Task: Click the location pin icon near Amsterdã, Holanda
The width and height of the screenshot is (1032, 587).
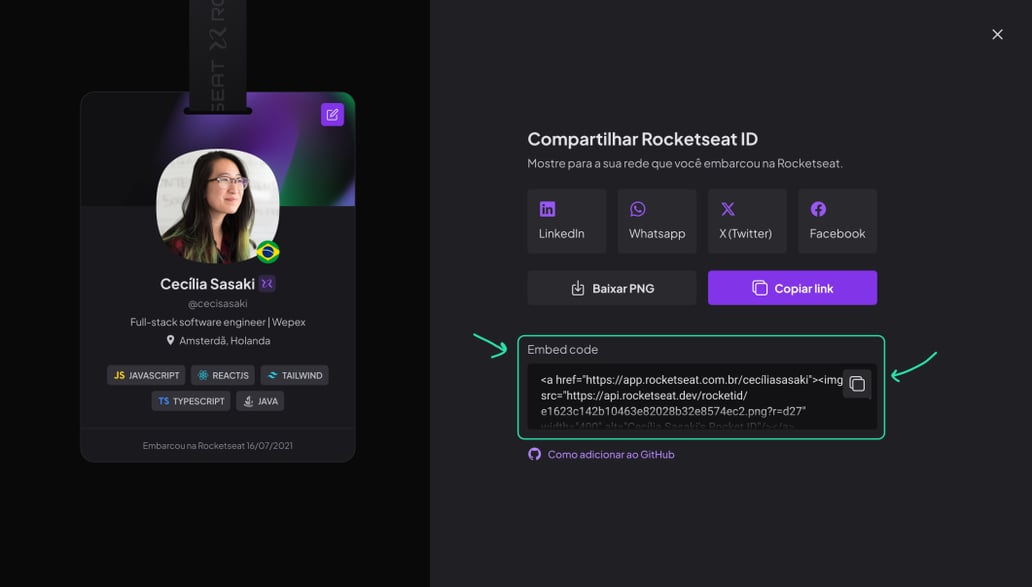Action: coord(171,340)
